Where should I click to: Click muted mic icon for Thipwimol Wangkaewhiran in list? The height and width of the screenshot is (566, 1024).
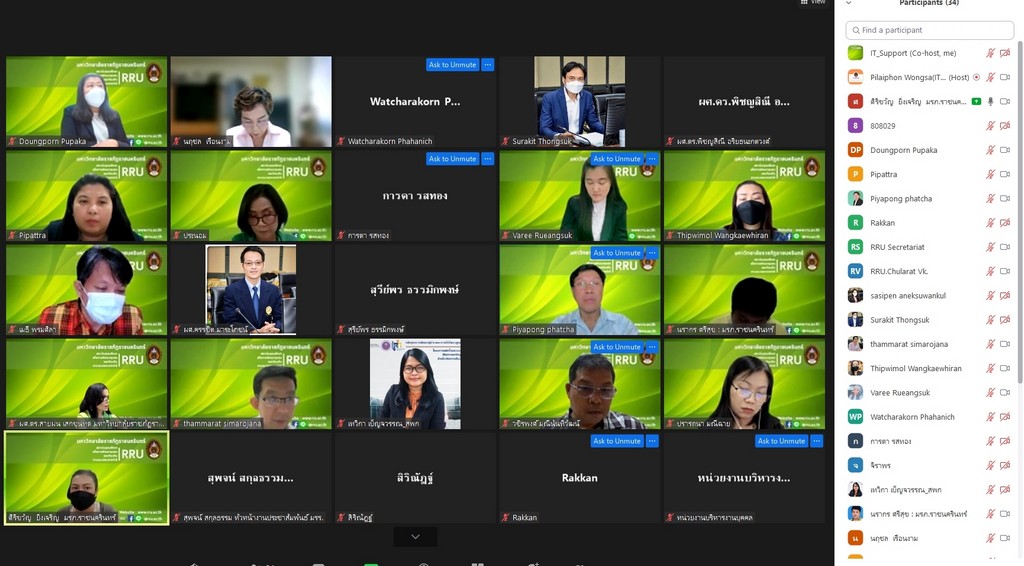click(x=990, y=368)
